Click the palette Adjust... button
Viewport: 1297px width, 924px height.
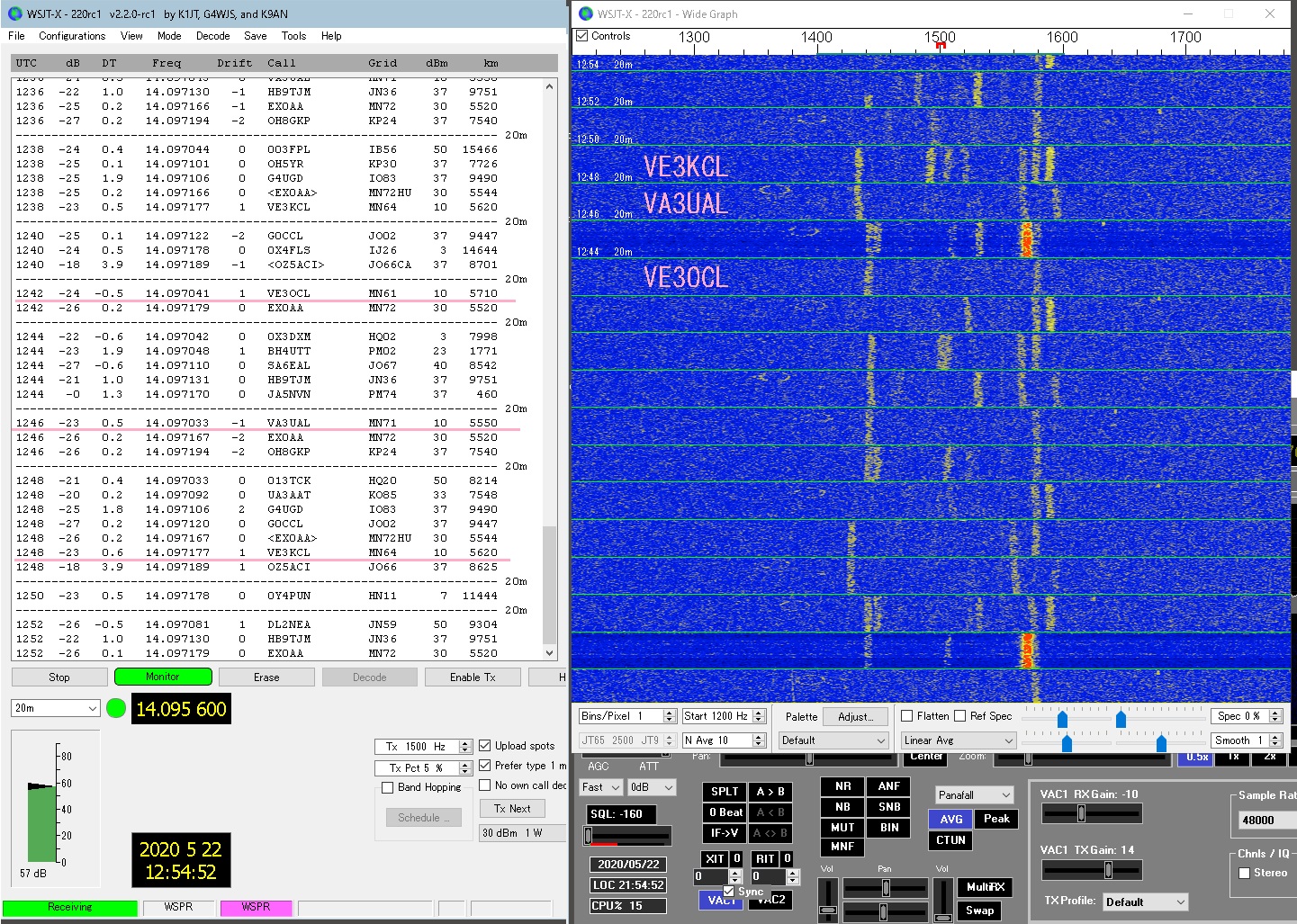(x=855, y=716)
